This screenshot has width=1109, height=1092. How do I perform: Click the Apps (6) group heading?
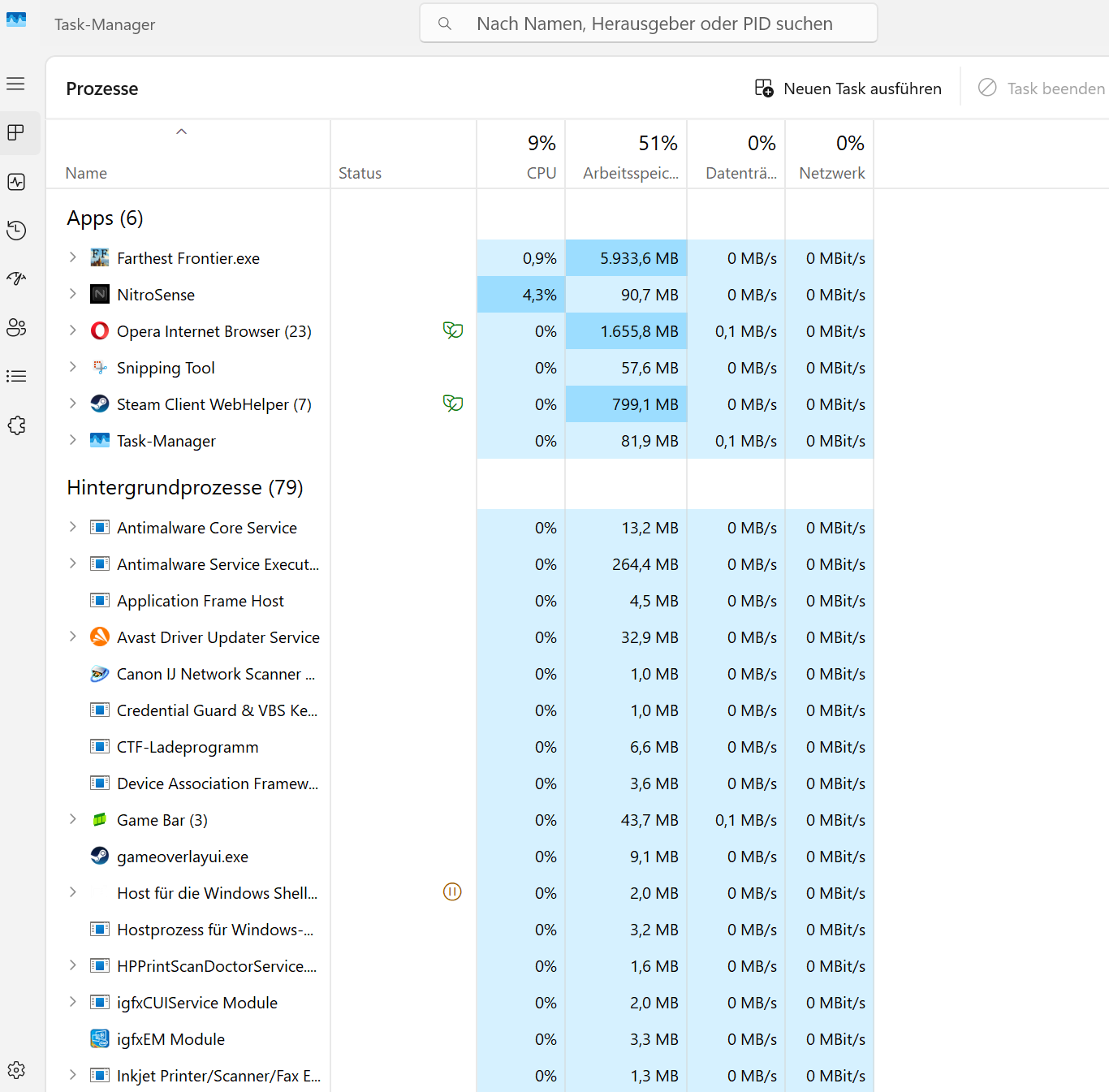pyautogui.click(x=106, y=218)
